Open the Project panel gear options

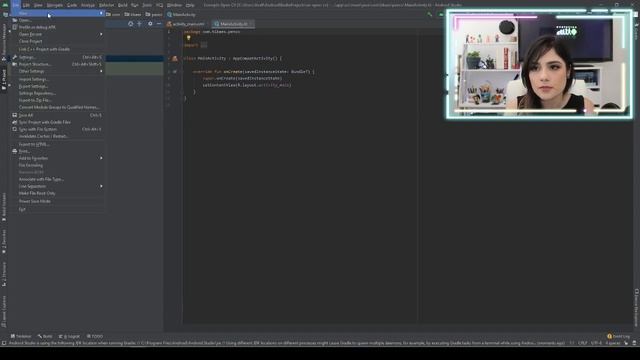pyautogui.click(x=150, y=24)
